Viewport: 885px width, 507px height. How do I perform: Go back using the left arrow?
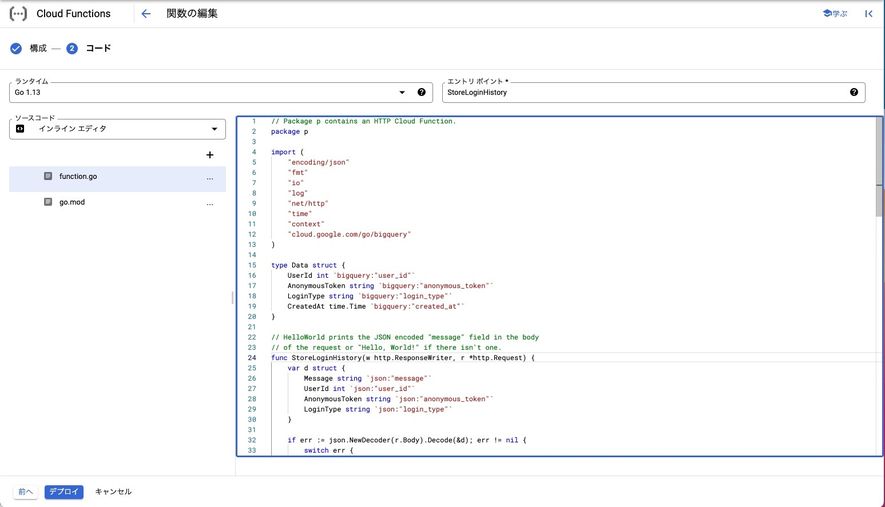tap(146, 14)
